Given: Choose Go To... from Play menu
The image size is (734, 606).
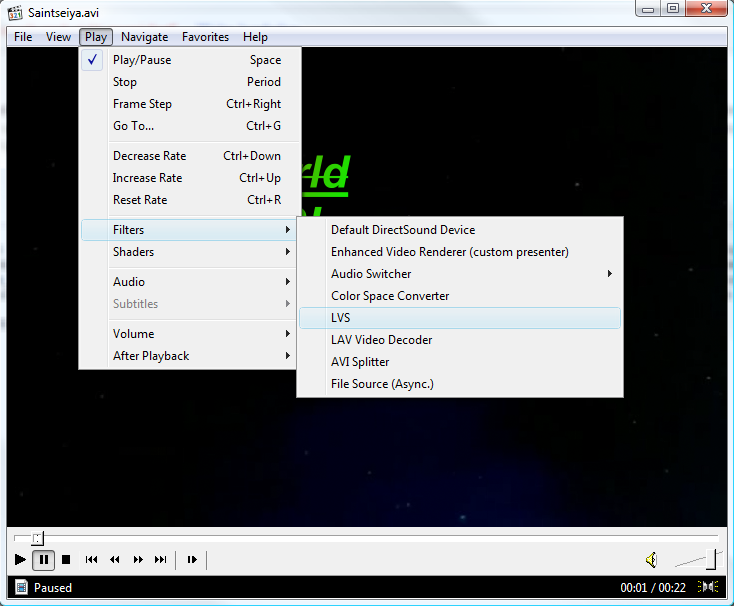Looking at the screenshot, I should coord(134,126).
